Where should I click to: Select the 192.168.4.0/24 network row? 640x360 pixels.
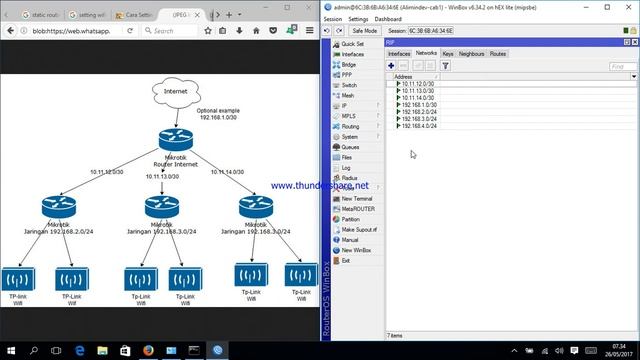click(x=511, y=126)
